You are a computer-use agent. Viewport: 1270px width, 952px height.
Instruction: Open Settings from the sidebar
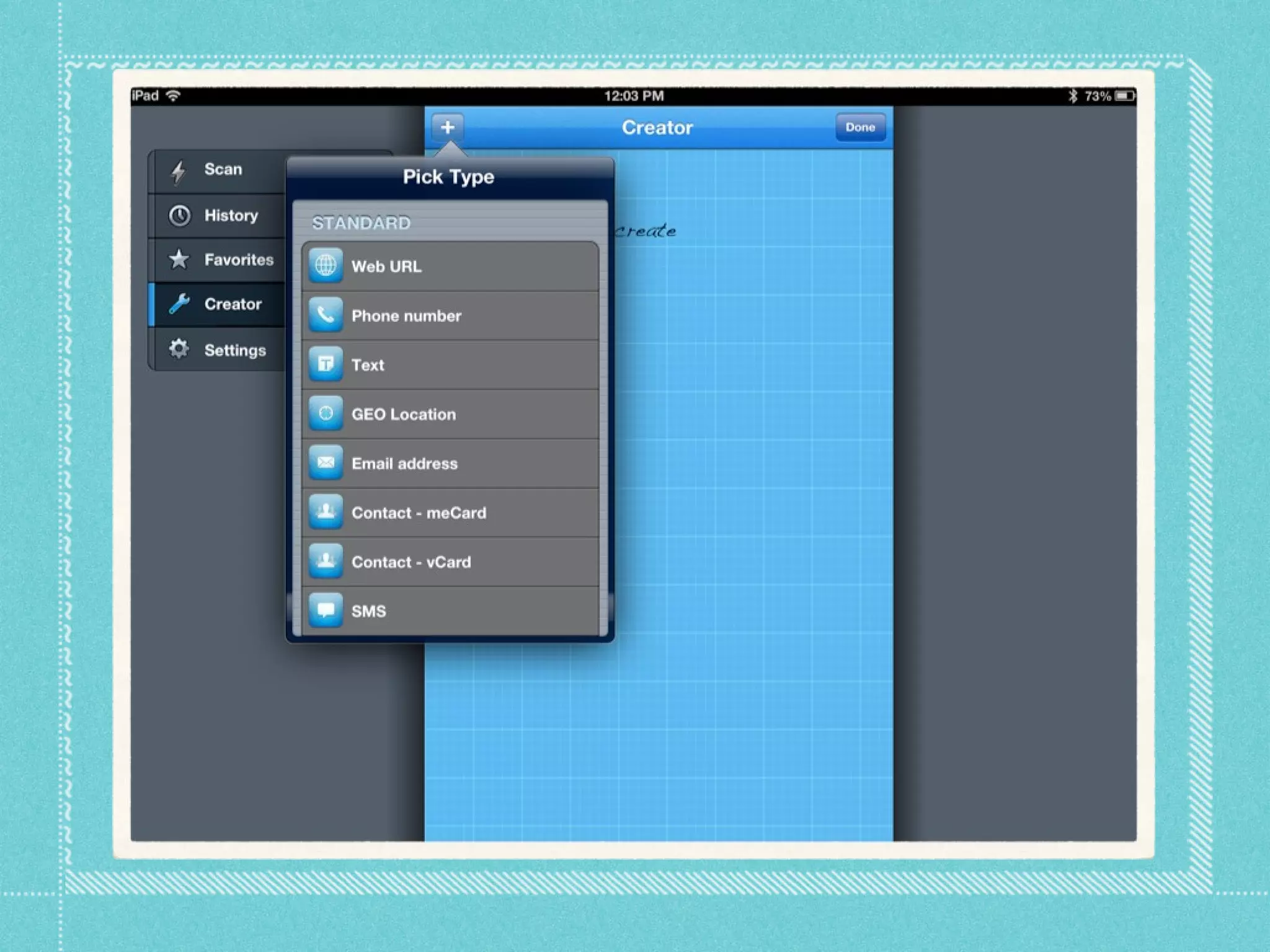234,350
